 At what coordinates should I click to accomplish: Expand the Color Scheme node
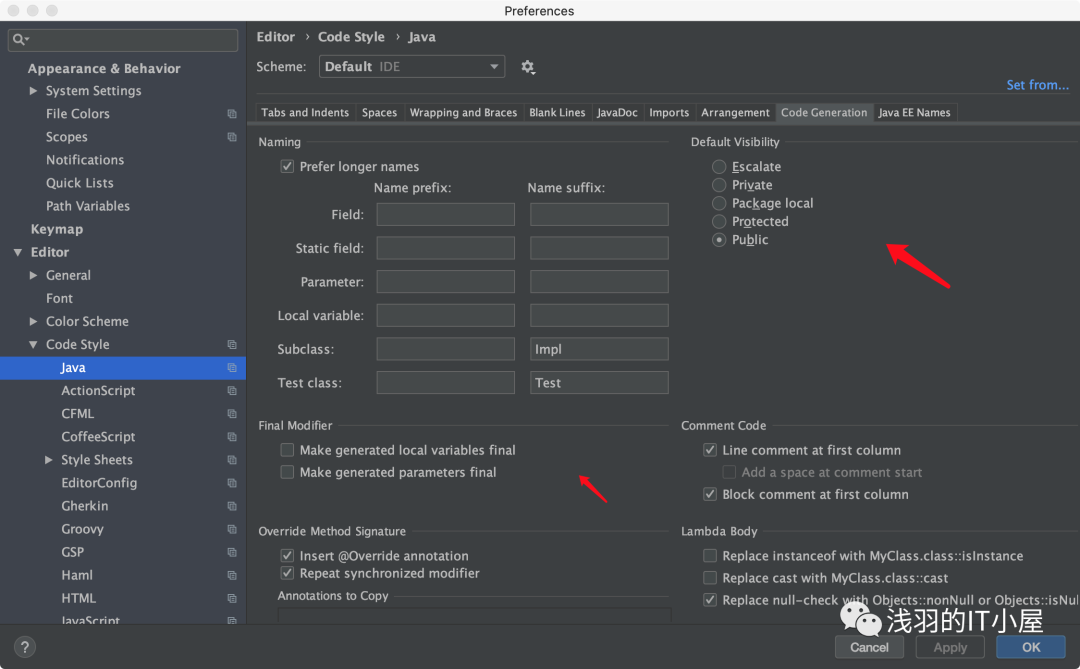click(x=33, y=322)
